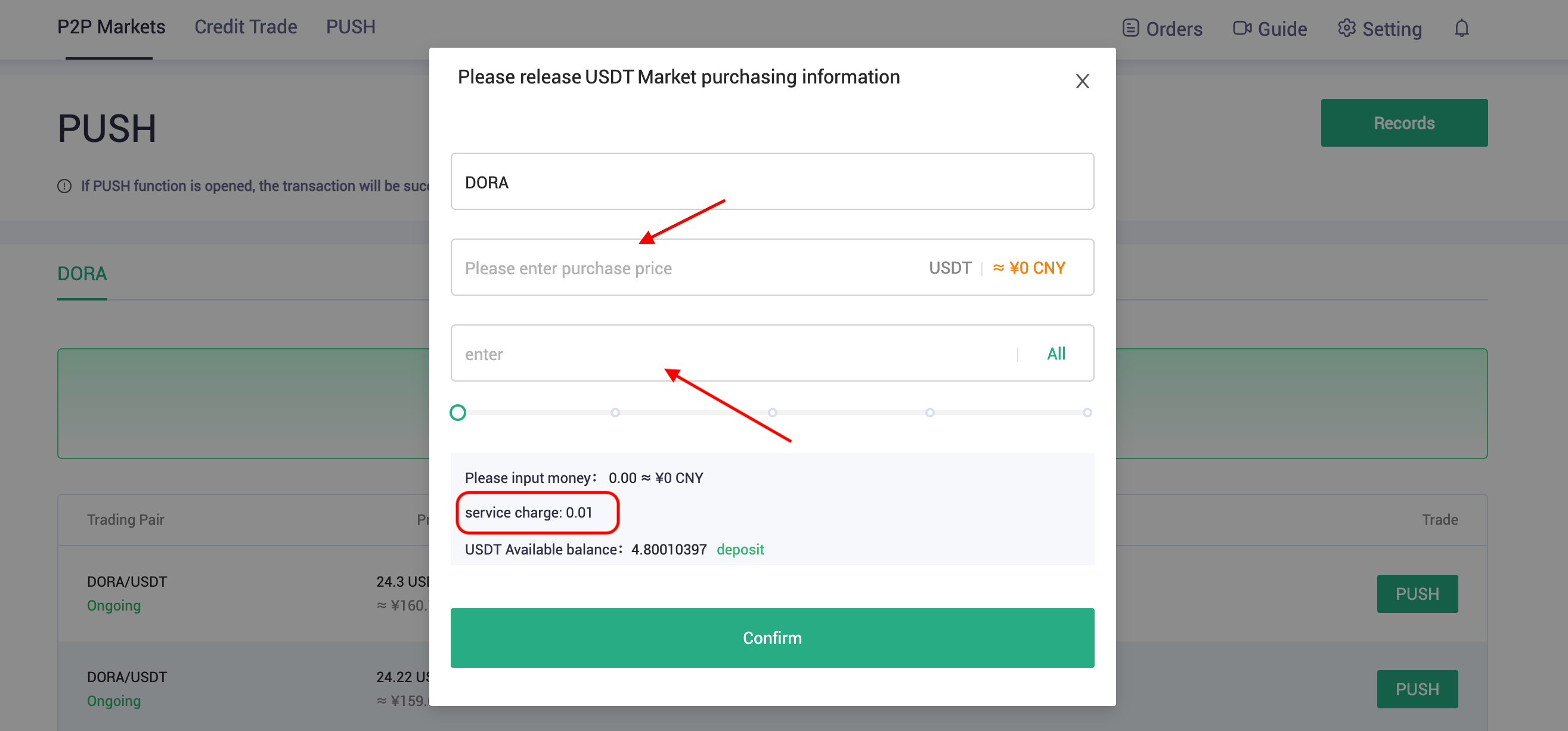Screen dimensions: 1568x731
Task: Set slider to the 75% marker
Action: coord(929,413)
